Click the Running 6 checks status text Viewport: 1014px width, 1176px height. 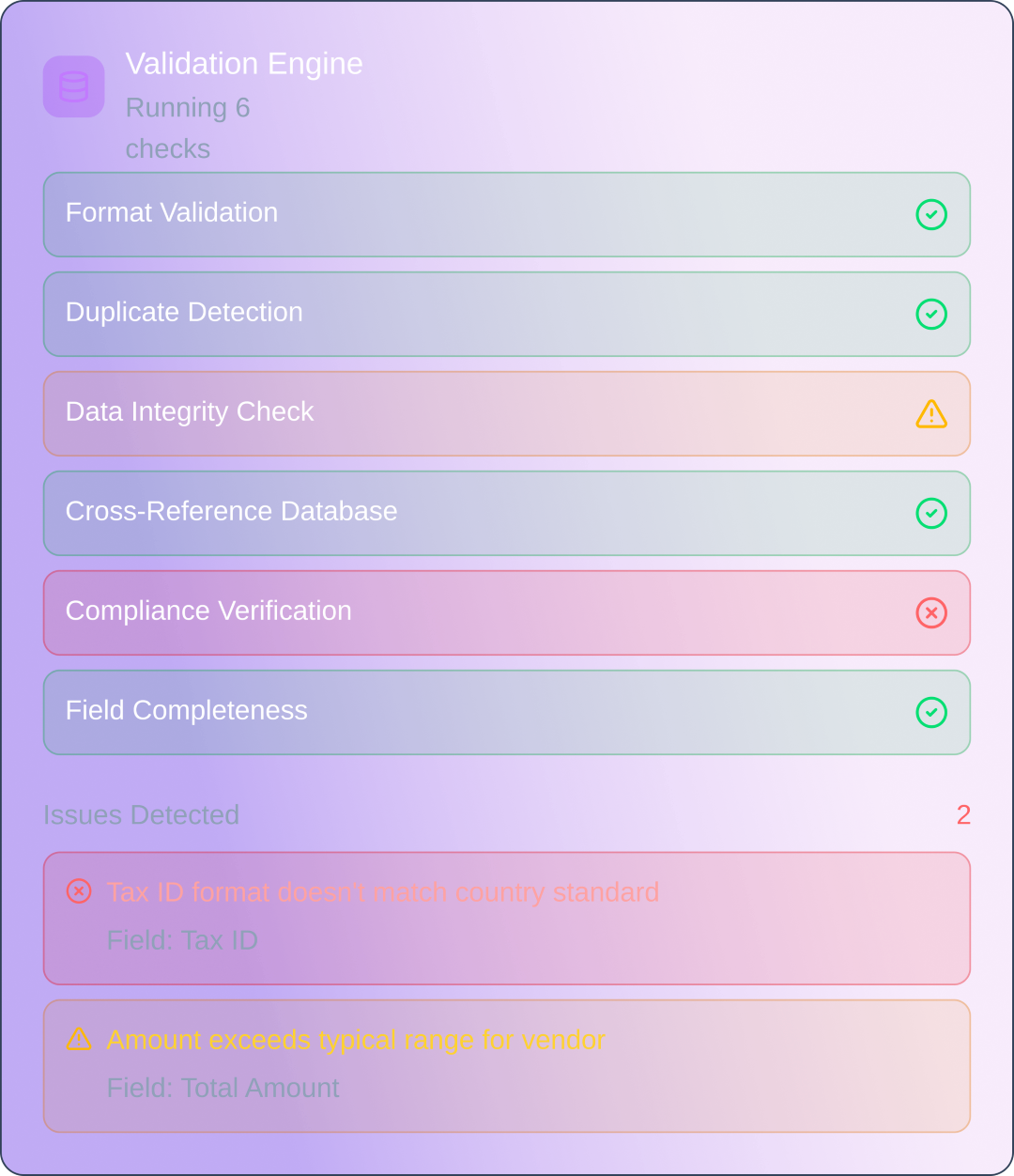click(188, 128)
